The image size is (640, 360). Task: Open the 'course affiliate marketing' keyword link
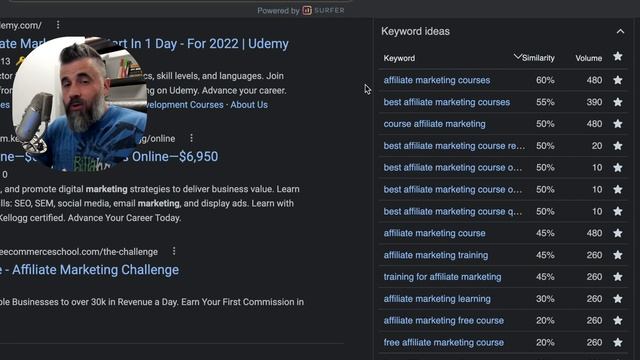(434, 124)
